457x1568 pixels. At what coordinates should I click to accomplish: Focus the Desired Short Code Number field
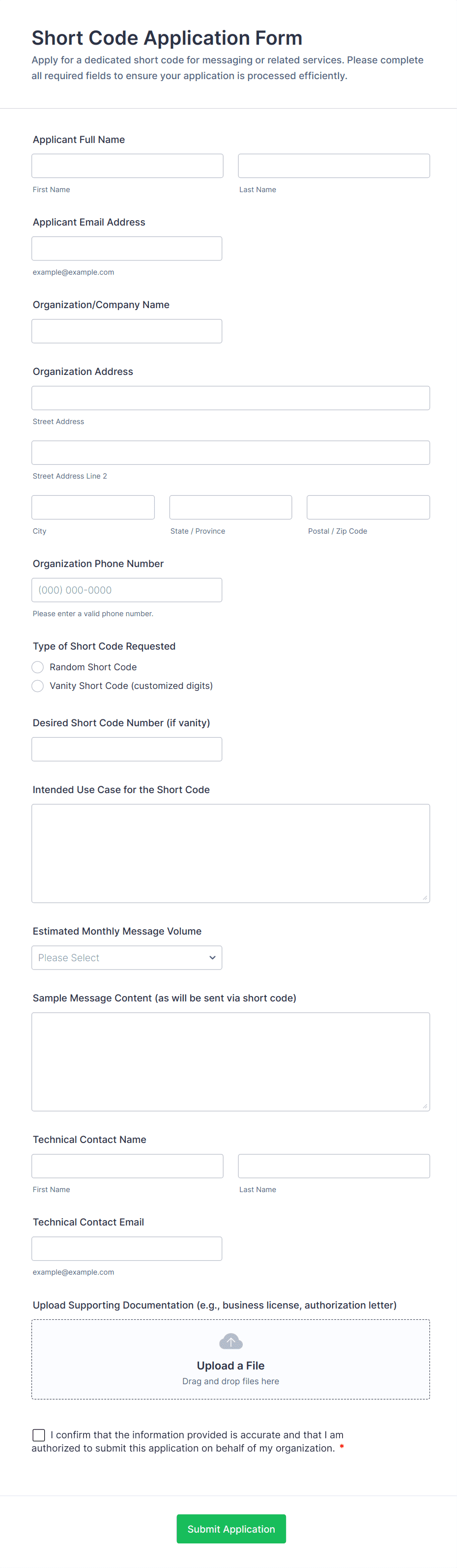coord(127,749)
